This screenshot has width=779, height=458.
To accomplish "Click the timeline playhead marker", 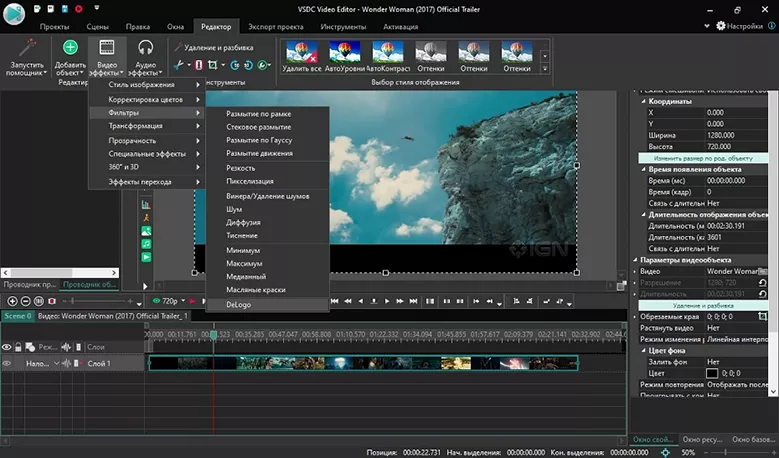I will (214, 335).
